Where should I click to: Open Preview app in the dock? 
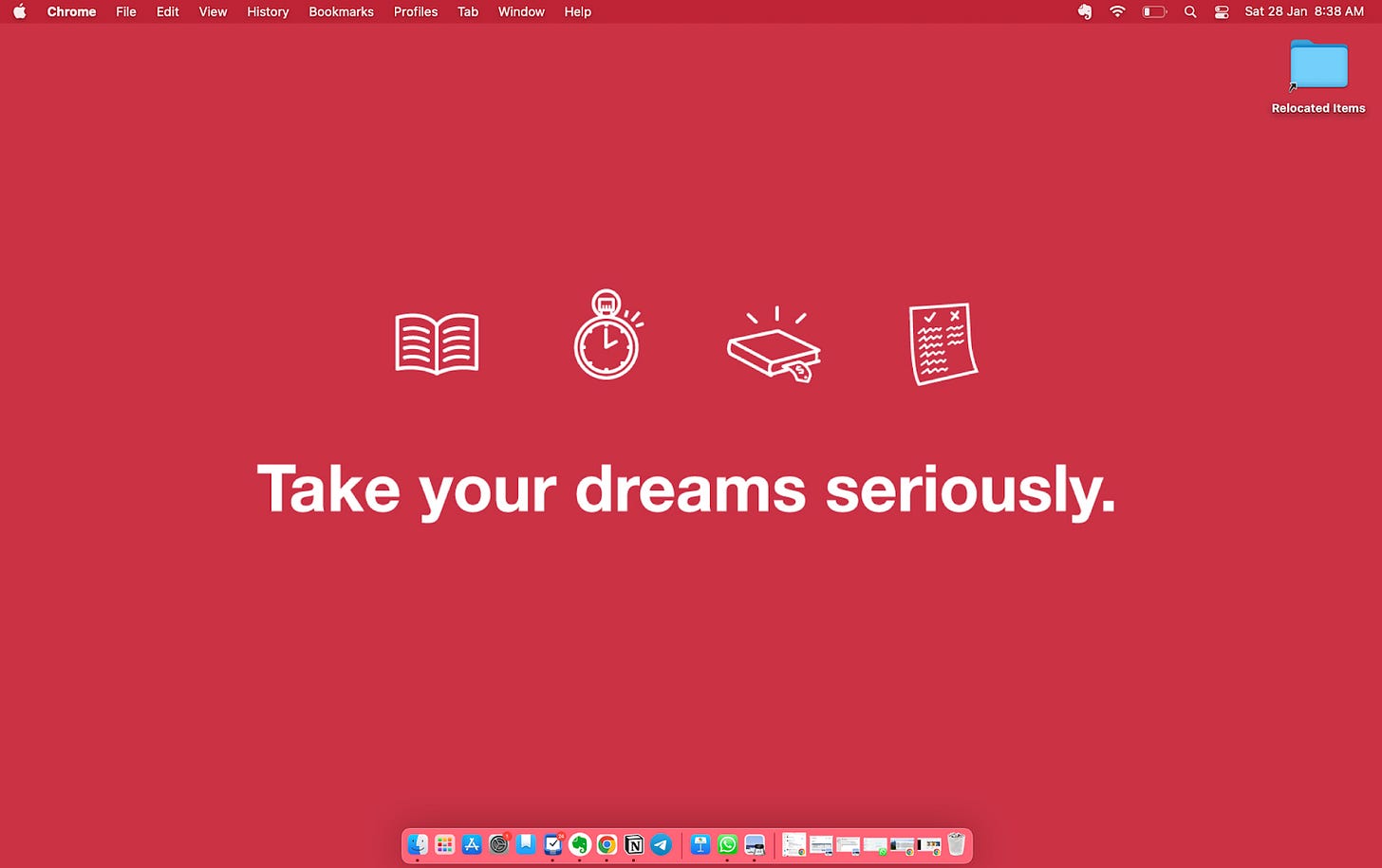(x=755, y=844)
